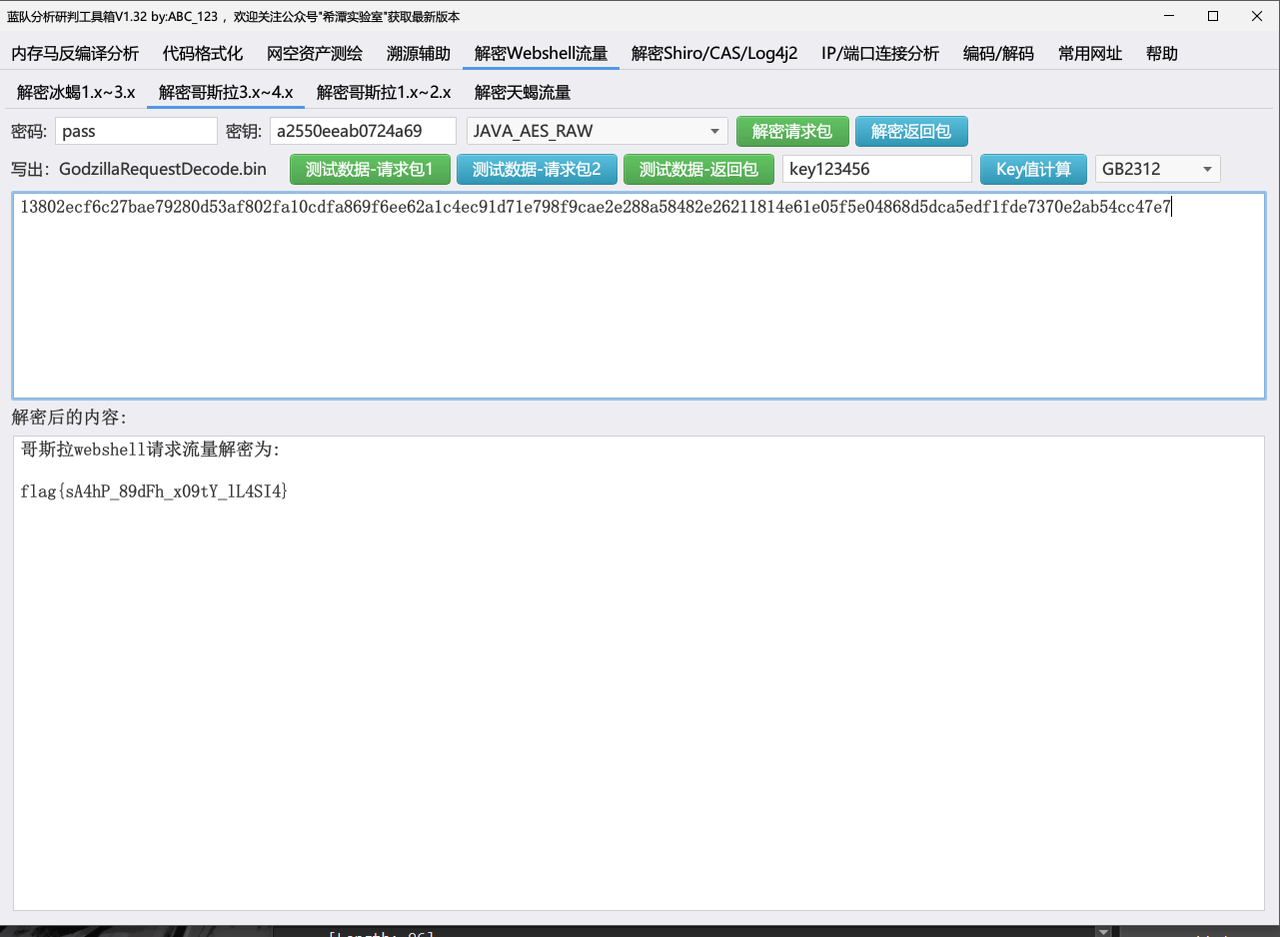Viewport: 1280px width, 937px height.
Task: Select the 溯源辅助 tab
Action: (x=418, y=54)
